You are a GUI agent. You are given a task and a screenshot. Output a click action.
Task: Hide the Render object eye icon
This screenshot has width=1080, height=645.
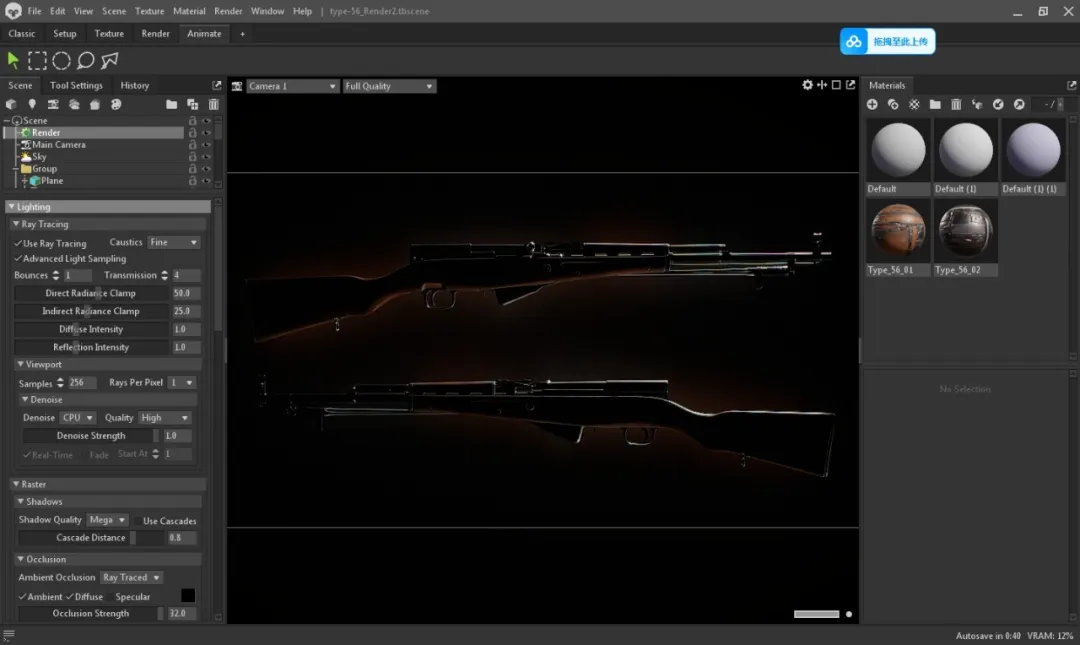tap(206, 132)
